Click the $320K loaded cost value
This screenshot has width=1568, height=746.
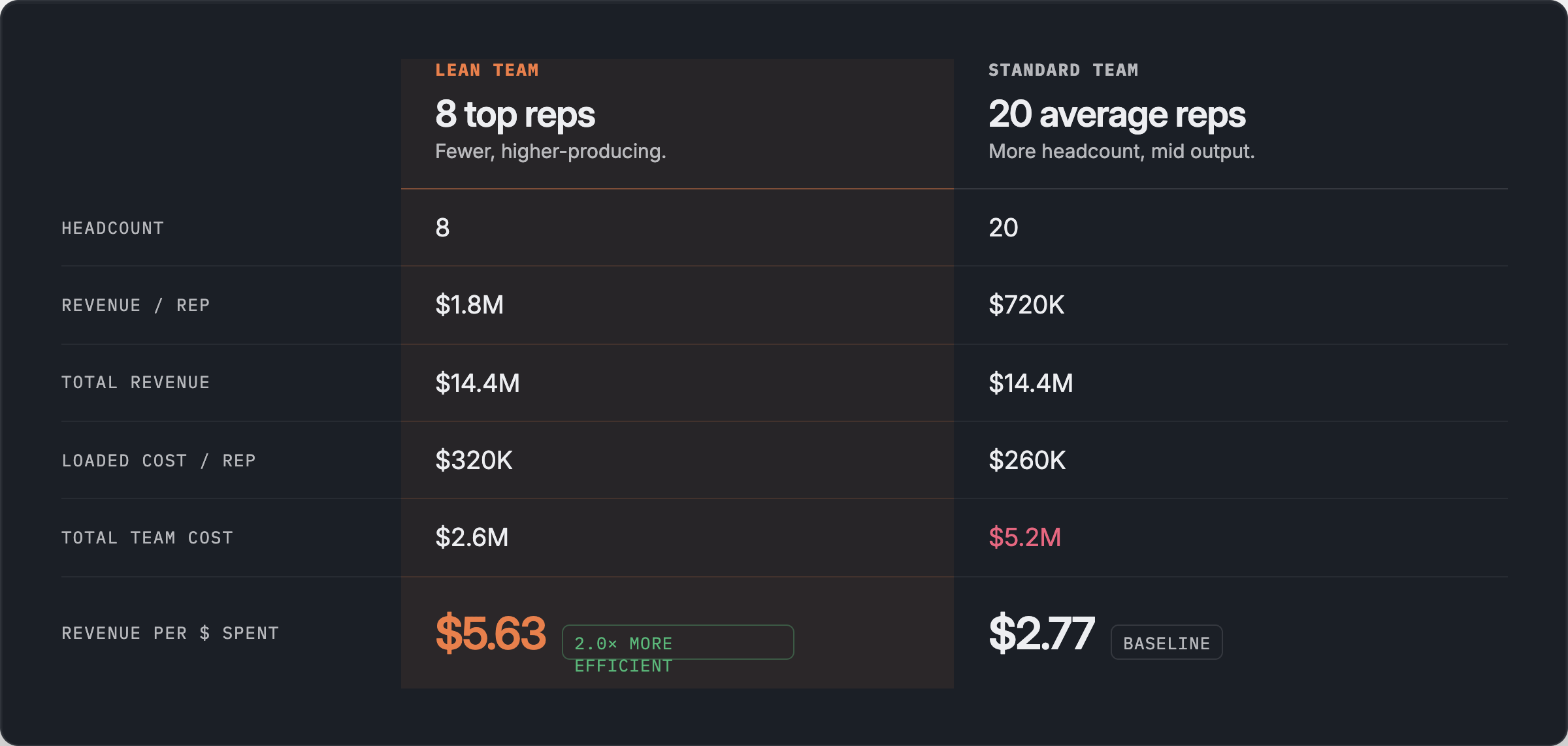pos(474,461)
